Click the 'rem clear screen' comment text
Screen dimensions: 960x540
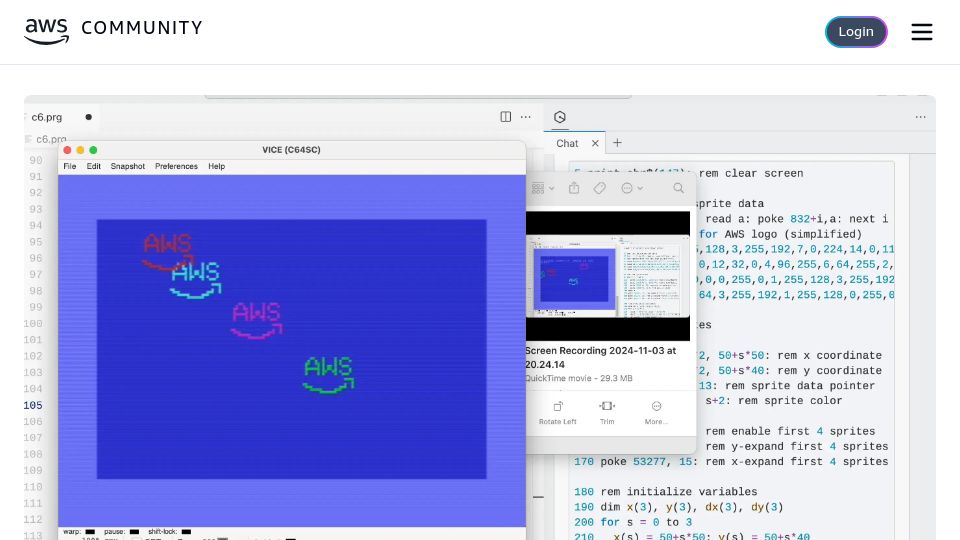click(x=751, y=173)
